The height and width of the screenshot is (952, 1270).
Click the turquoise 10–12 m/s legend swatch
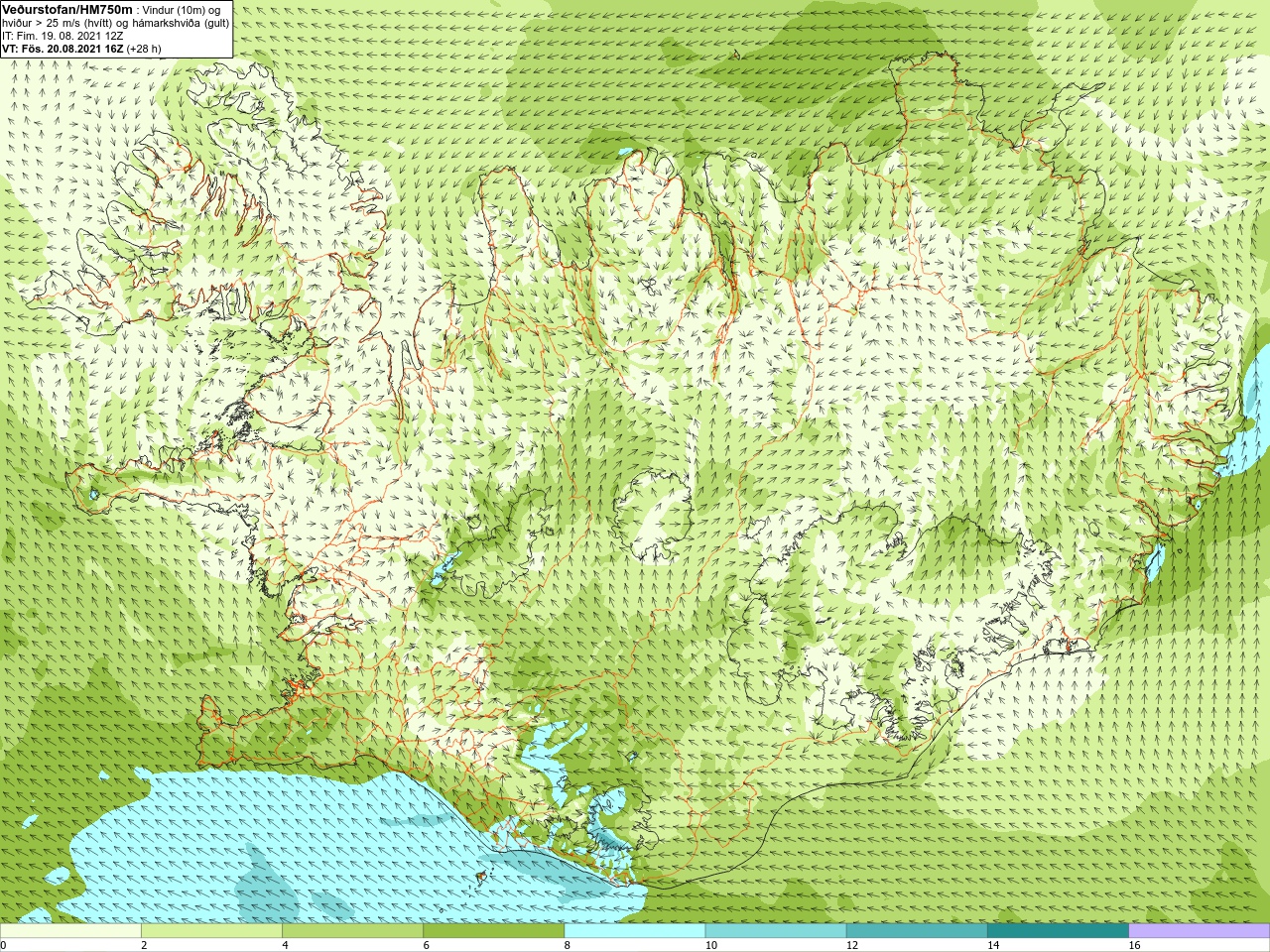776,931
